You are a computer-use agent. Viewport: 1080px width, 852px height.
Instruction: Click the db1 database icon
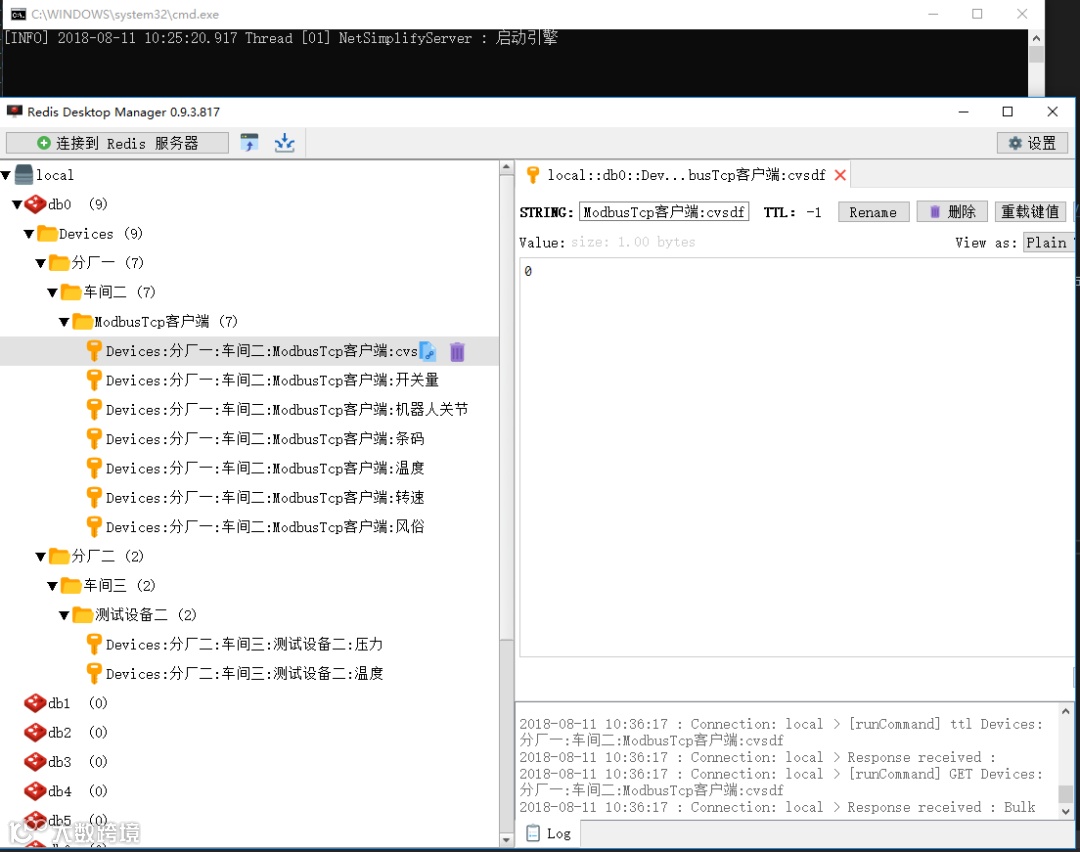[x=35, y=703]
